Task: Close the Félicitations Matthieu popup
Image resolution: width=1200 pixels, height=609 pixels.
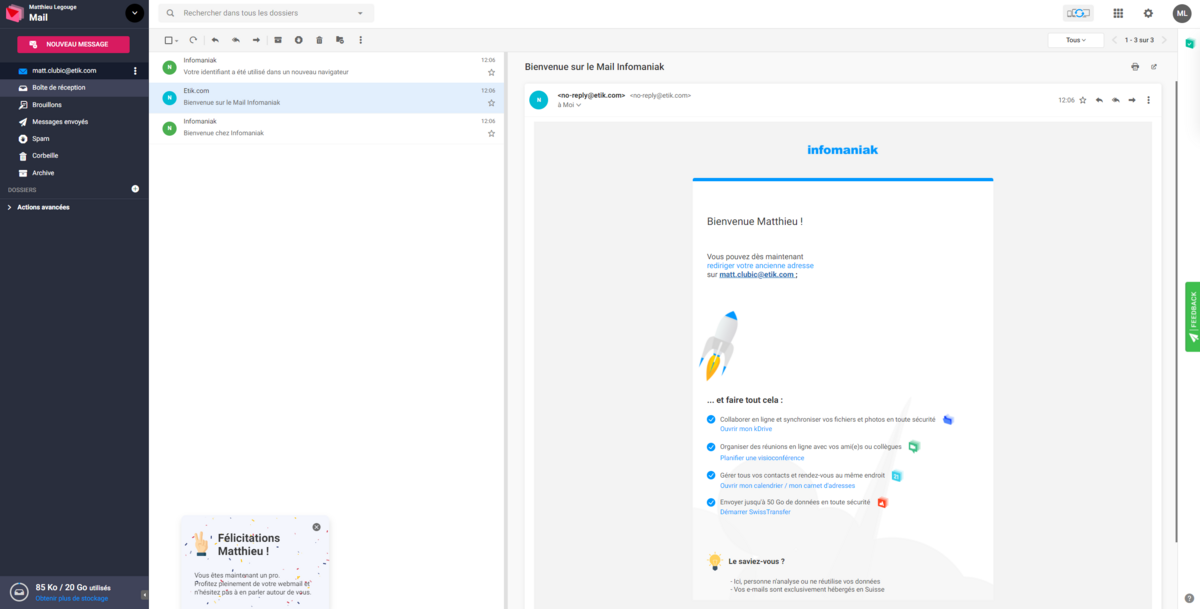Action: (317, 527)
